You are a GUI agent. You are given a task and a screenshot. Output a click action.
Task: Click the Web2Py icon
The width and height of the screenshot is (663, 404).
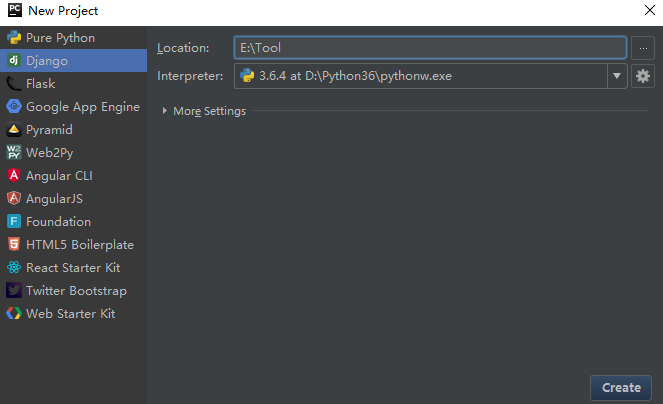coord(14,153)
